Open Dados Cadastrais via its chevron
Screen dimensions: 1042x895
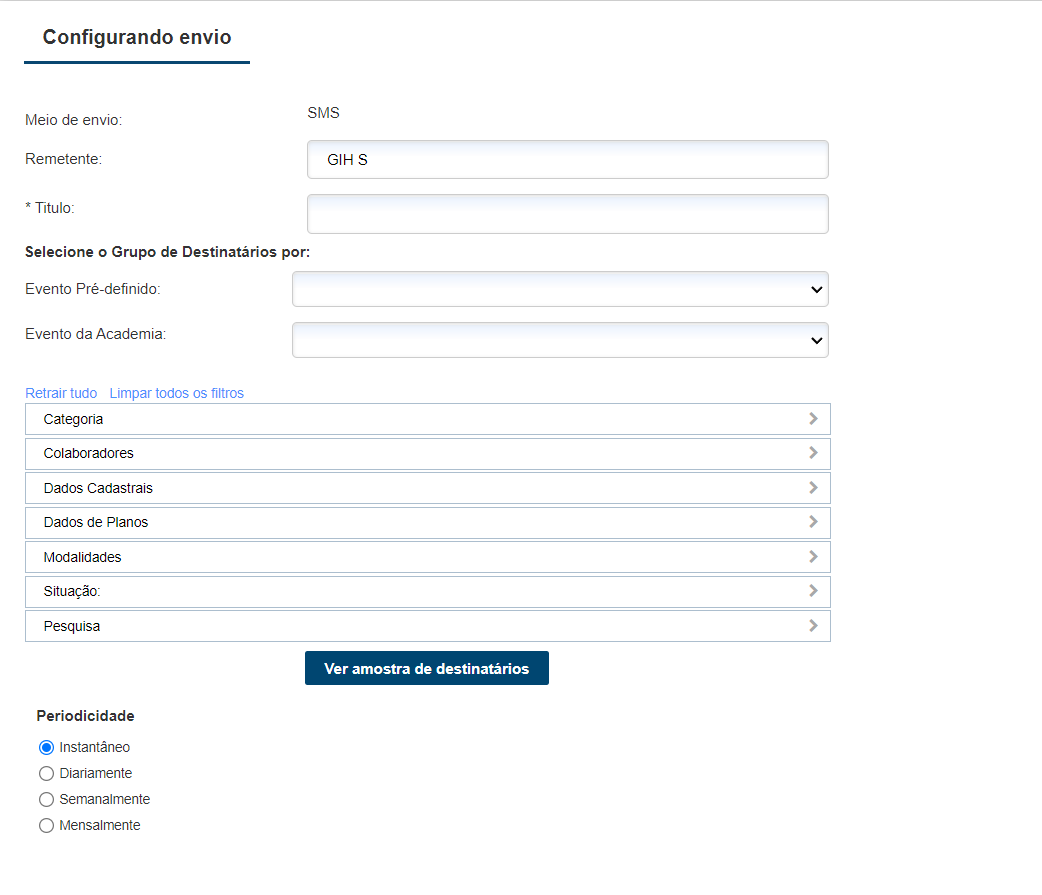click(x=813, y=488)
